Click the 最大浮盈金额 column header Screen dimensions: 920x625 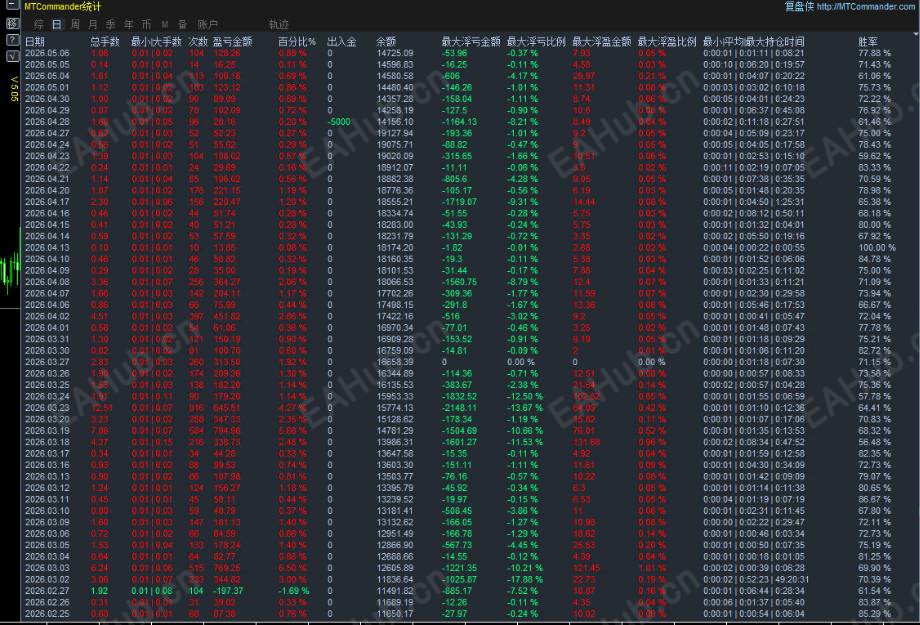[601, 42]
